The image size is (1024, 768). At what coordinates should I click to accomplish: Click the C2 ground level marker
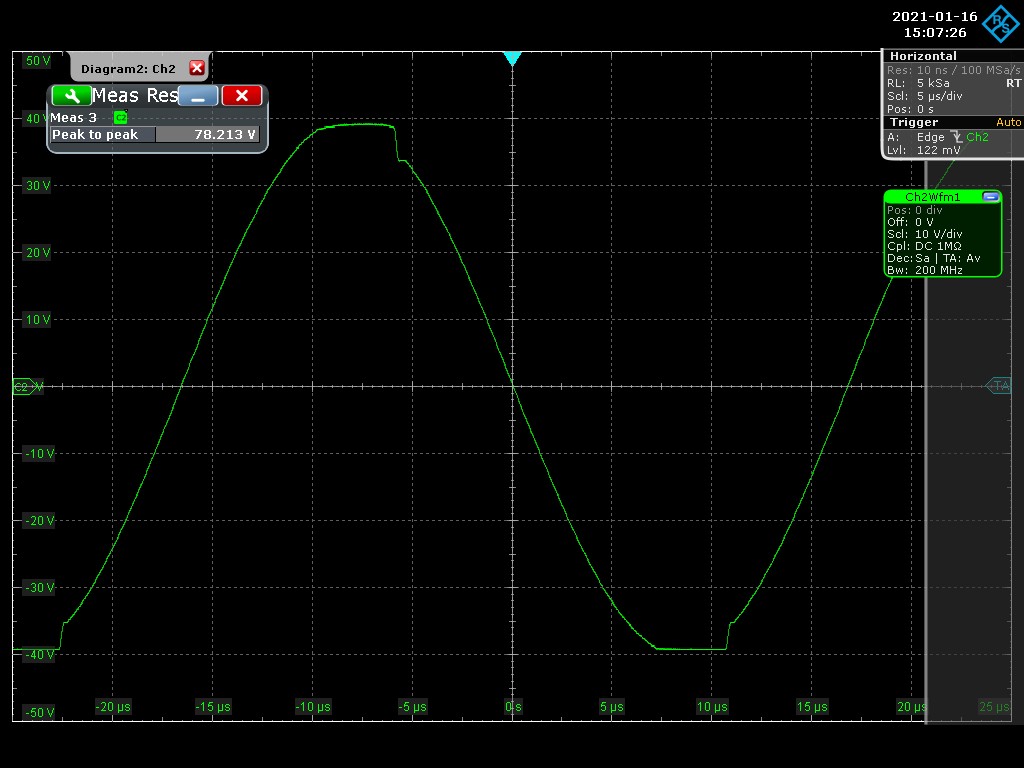coord(27,387)
